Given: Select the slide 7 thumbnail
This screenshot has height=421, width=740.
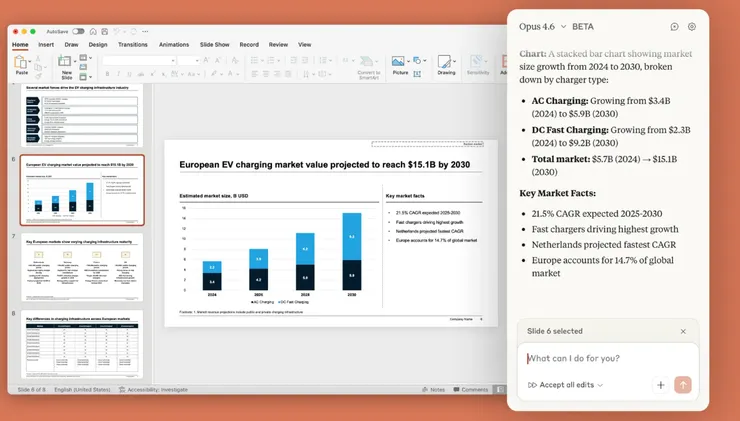Looking at the screenshot, I should point(82,267).
